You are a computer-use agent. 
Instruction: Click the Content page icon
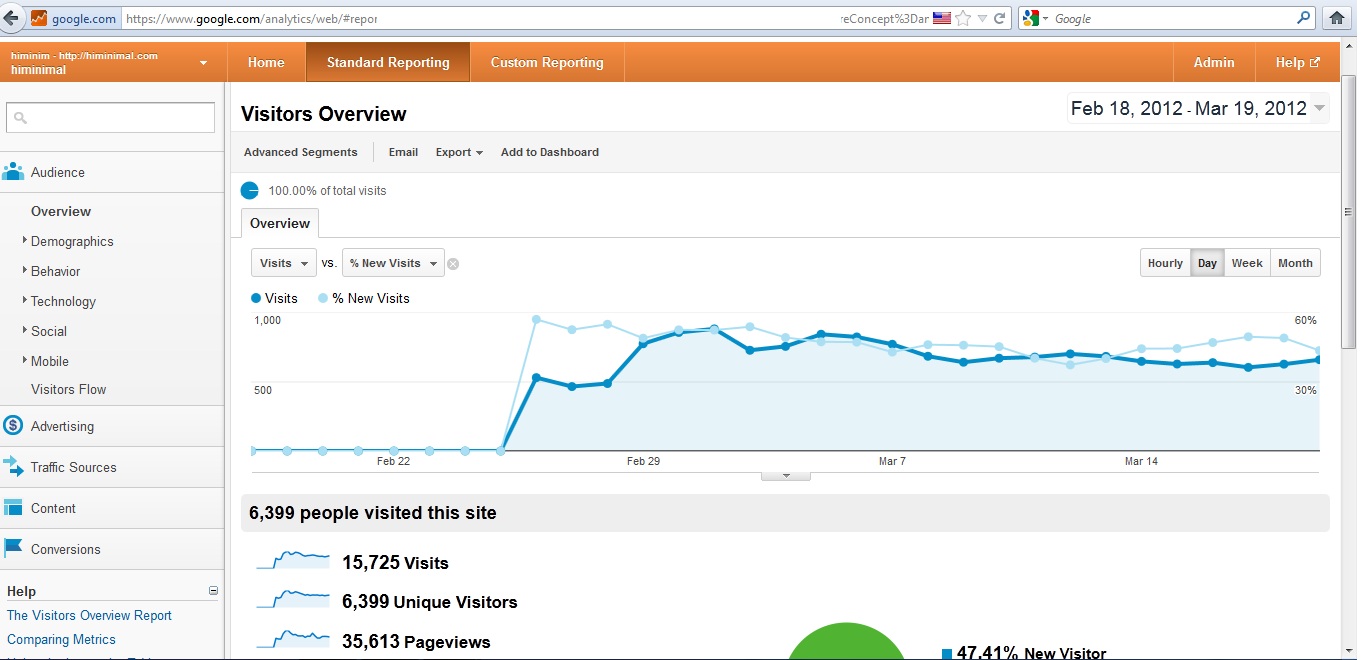click(x=13, y=508)
